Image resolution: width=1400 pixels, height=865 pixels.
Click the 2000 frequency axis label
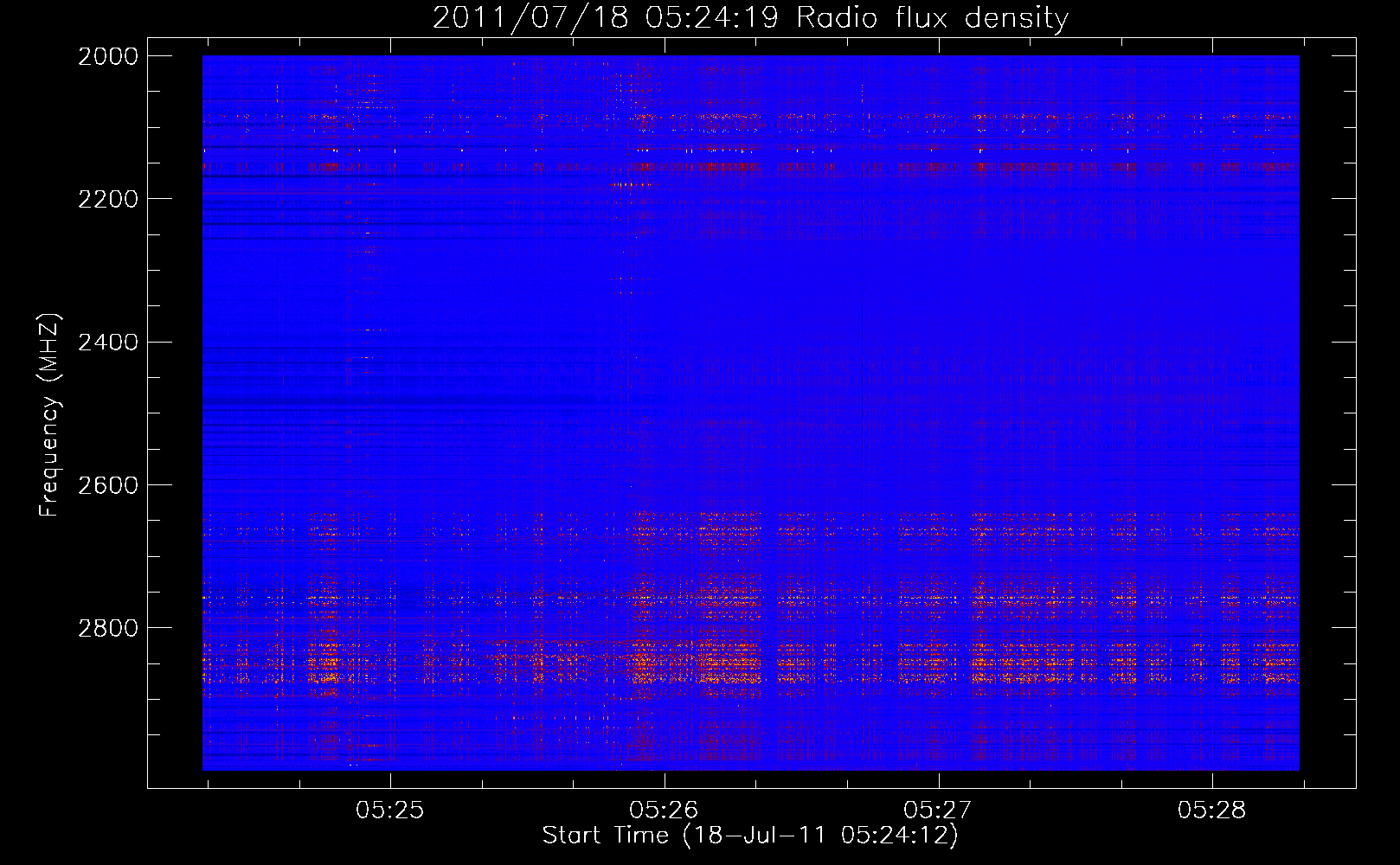coord(107,56)
